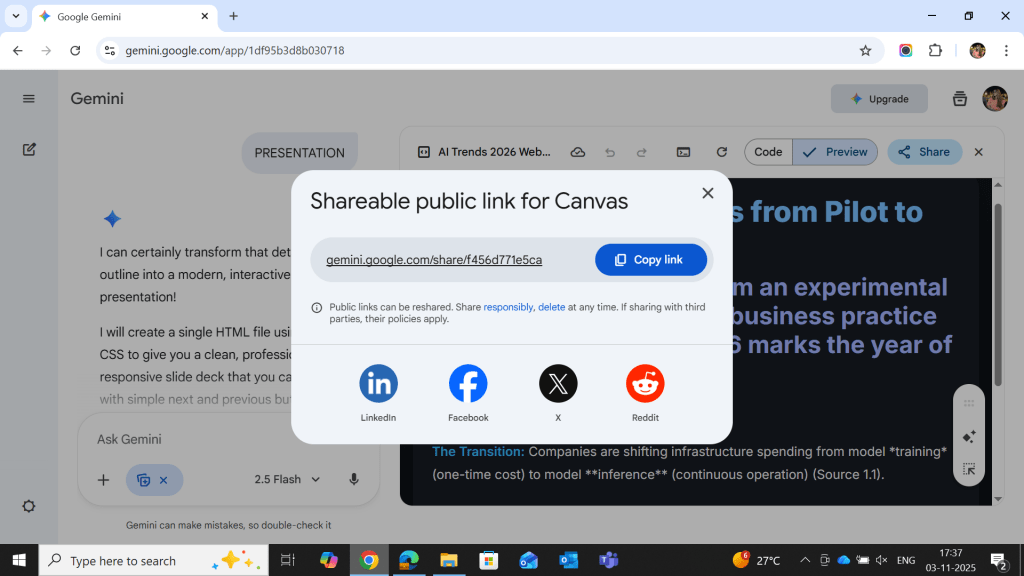Switch to the Preview tab
1024x576 pixels.
pos(836,152)
